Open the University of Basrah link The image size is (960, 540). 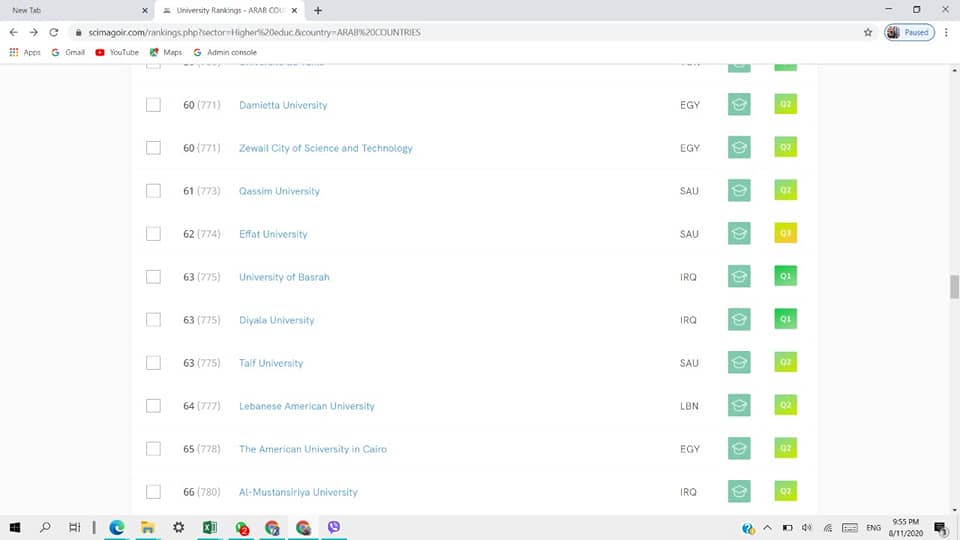point(284,277)
